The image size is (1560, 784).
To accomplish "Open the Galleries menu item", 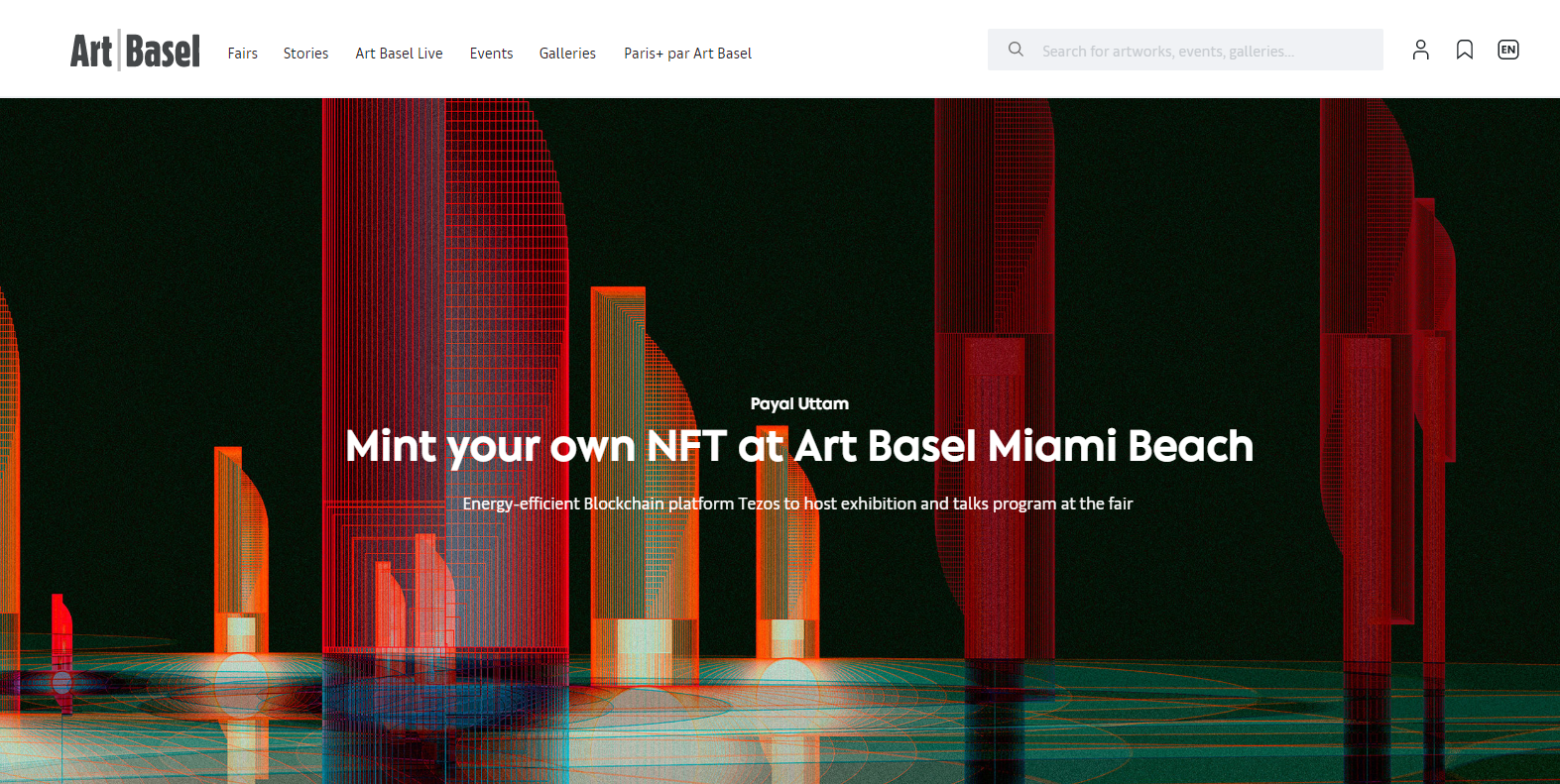I will [x=567, y=54].
